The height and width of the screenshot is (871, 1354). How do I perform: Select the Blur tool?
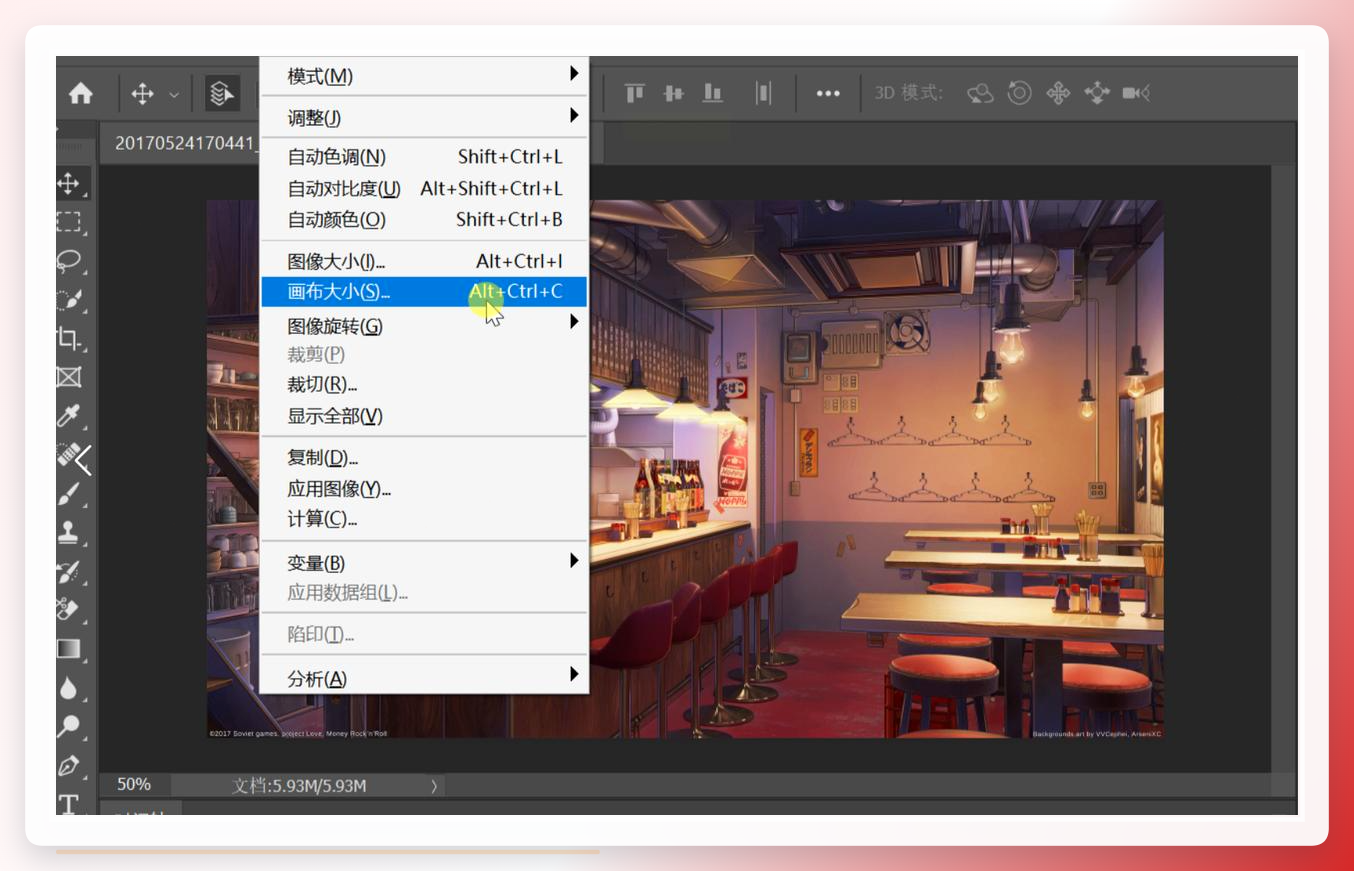[x=68, y=688]
